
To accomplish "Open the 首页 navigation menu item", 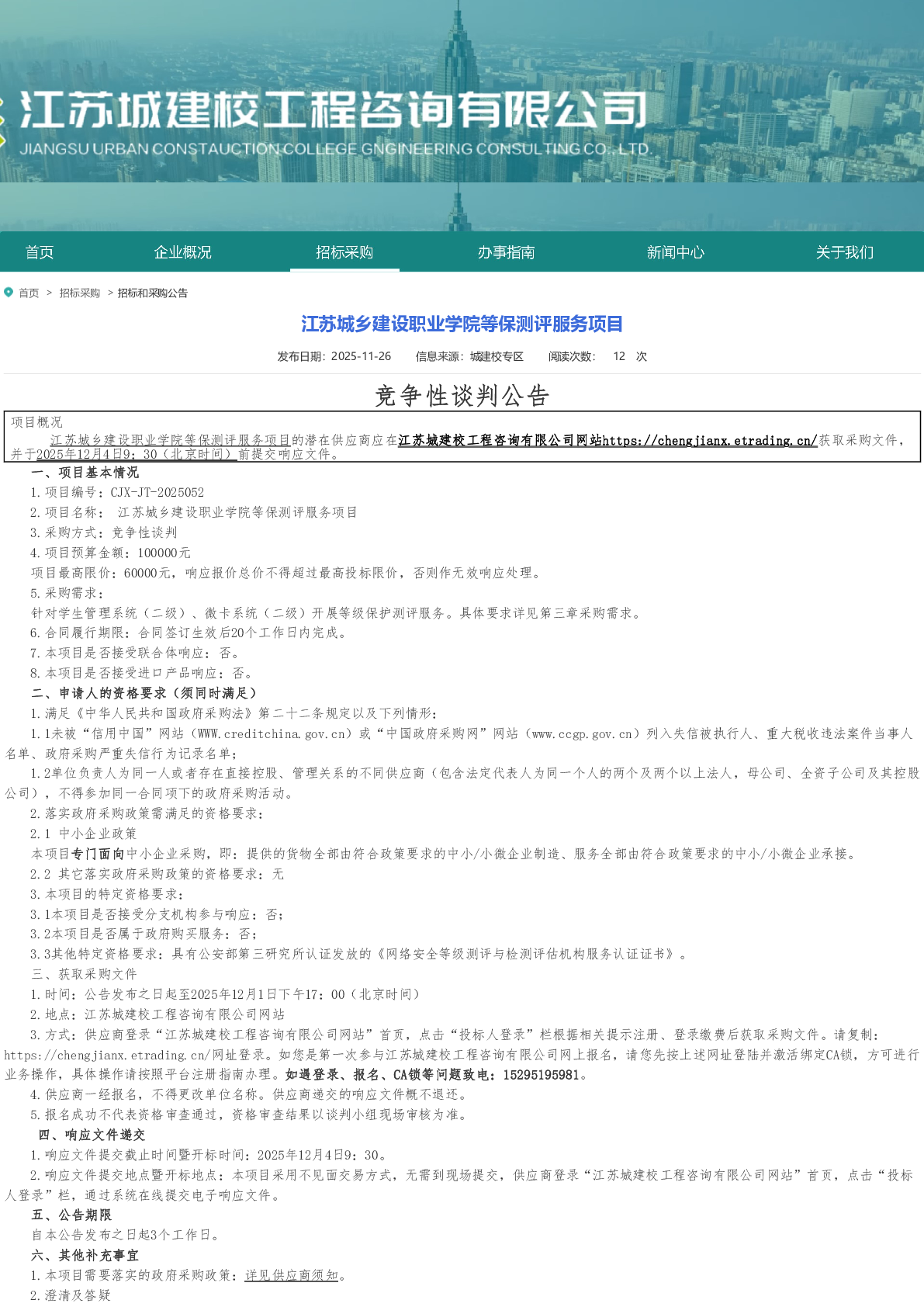I will [40, 252].
